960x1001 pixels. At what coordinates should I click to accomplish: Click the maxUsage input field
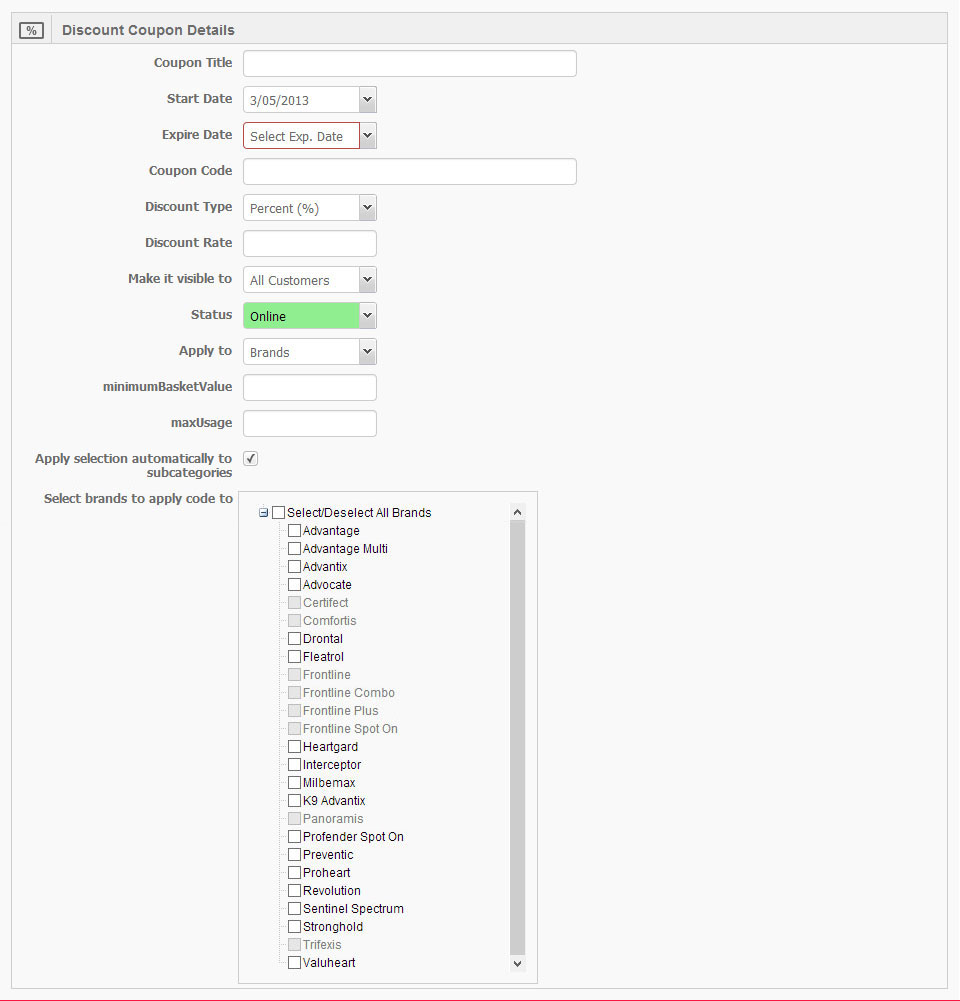coord(310,424)
